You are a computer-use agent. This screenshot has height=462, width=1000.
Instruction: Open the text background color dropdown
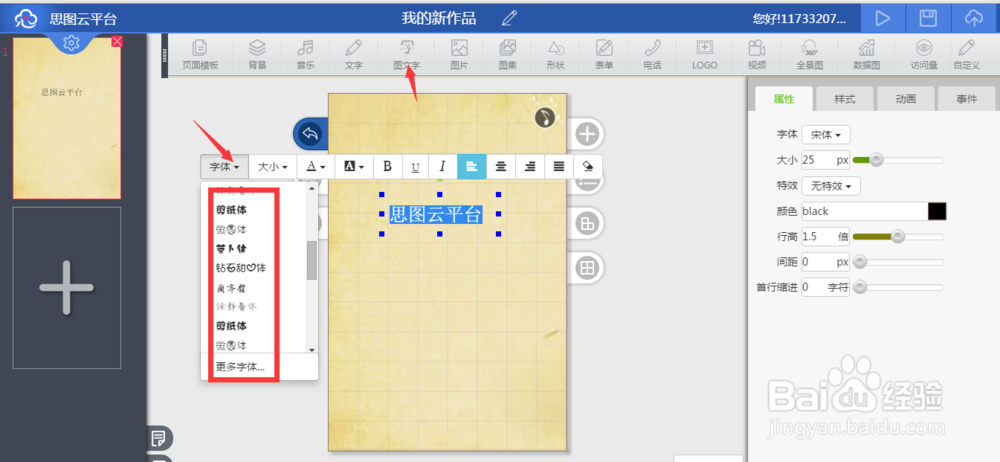pos(354,167)
